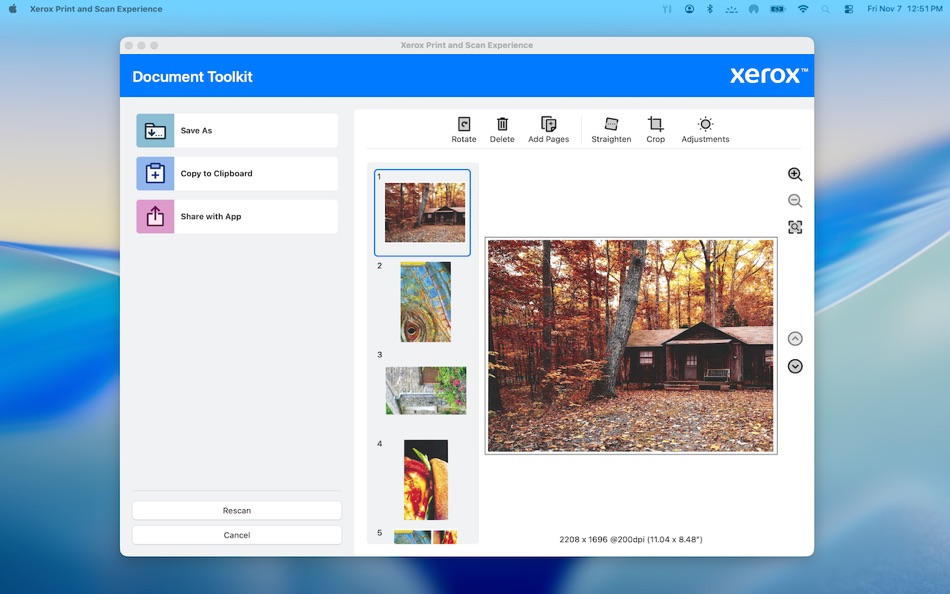
Task: Click the Copy to Clipboard option
Action: (x=236, y=173)
